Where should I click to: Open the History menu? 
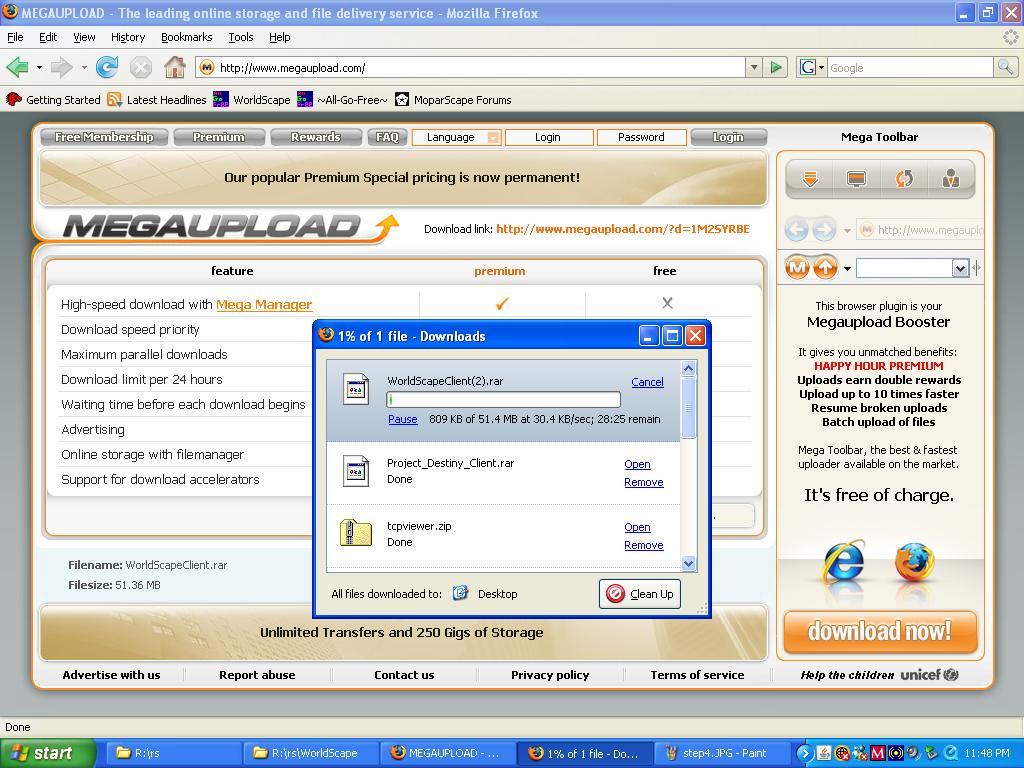(x=127, y=37)
